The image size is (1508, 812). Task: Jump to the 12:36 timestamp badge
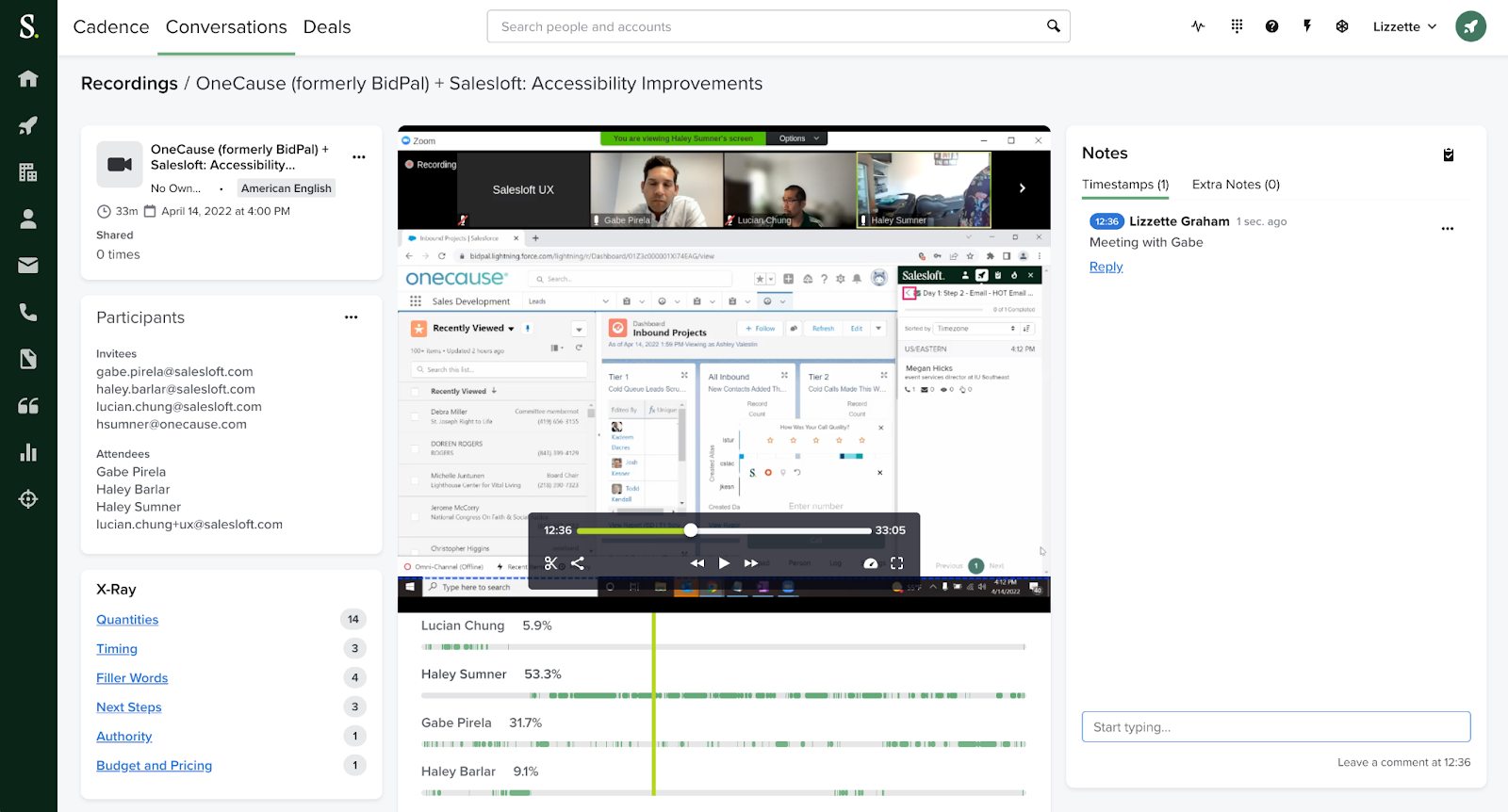[x=1106, y=221]
